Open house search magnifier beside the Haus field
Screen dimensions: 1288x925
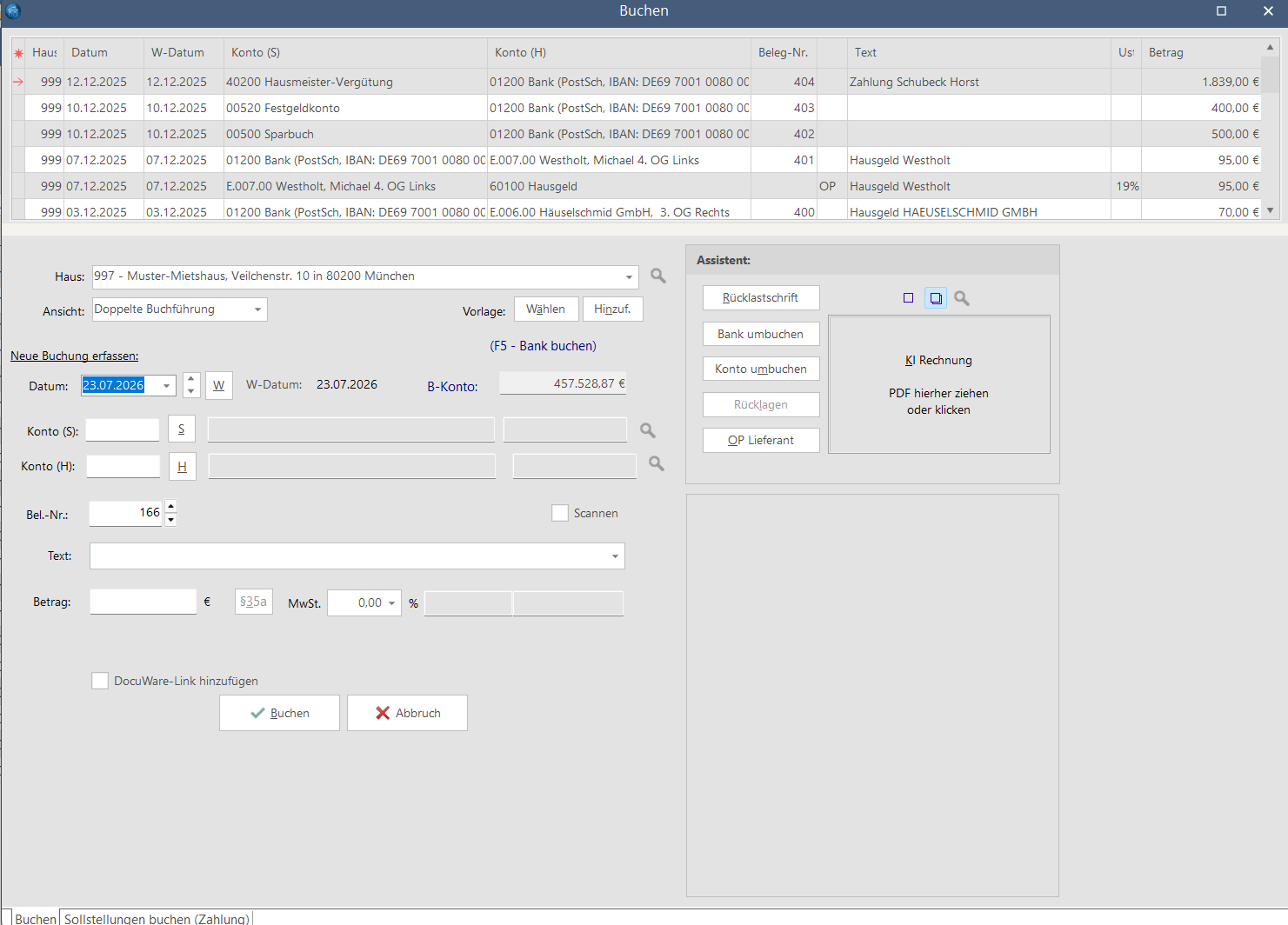click(x=658, y=276)
